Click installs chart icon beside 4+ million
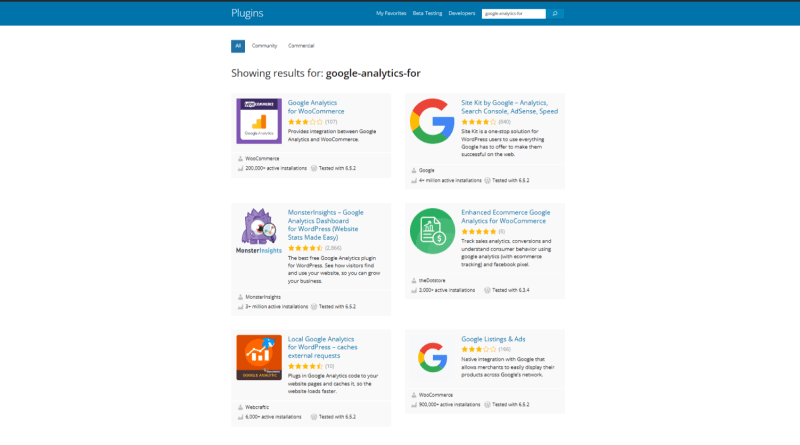Image resolution: width=800 pixels, height=445 pixels. coord(414,181)
